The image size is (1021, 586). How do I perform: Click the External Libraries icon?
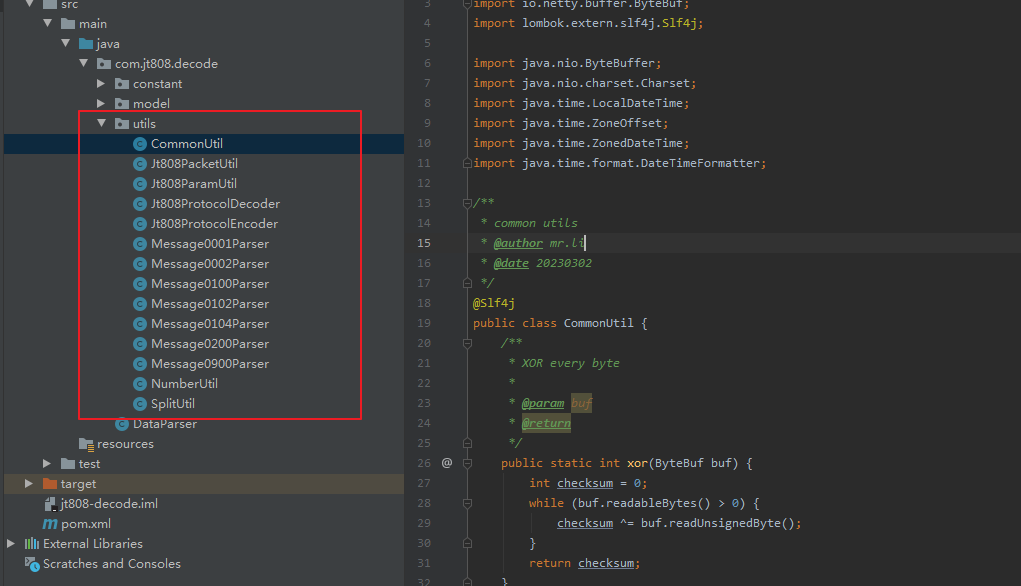click(32, 544)
